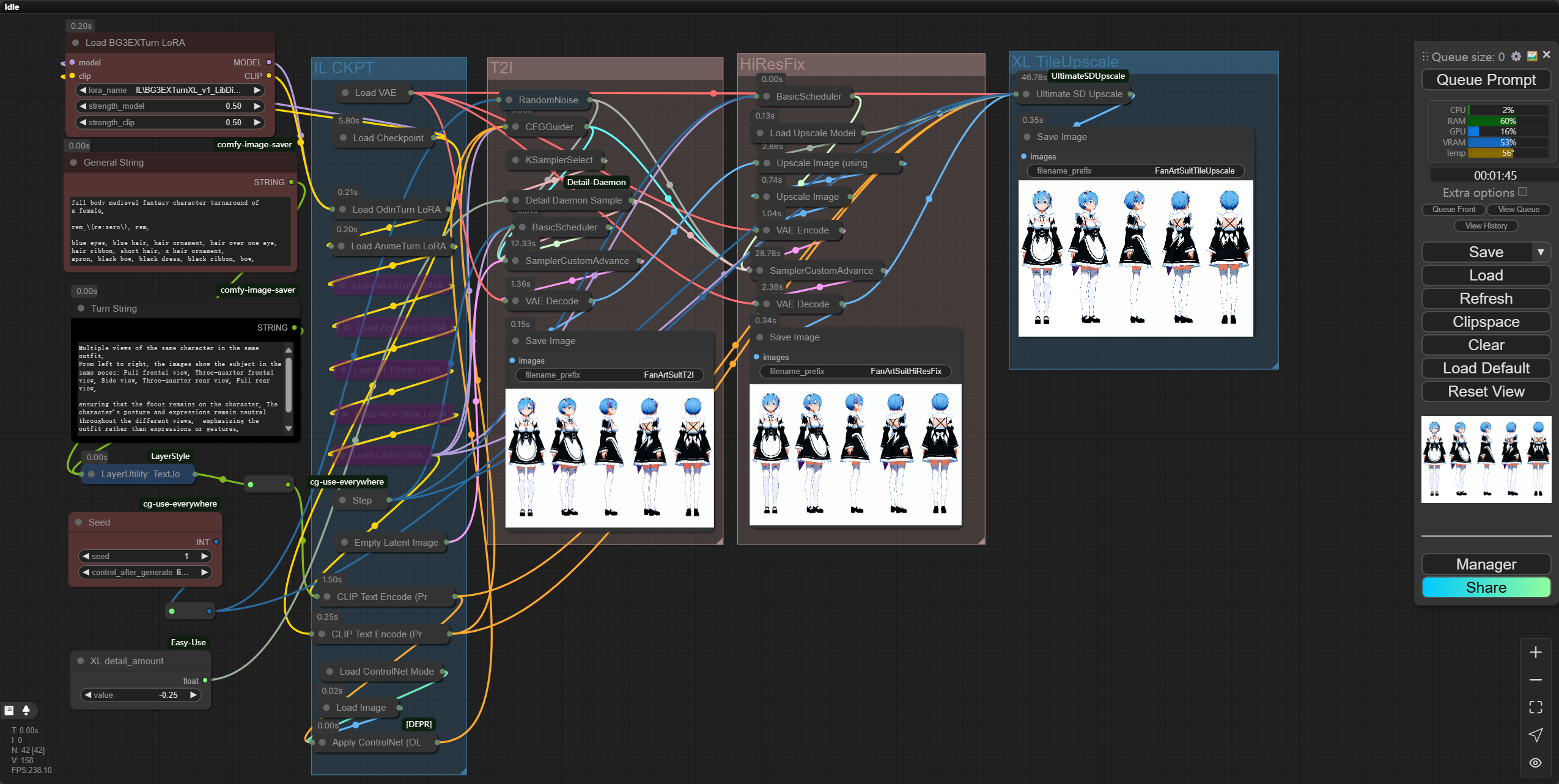Image resolution: width=1559 pixels, height=784 pixels.
Task: Click the image feed icon in queue panel
Action: [1532, 56]
